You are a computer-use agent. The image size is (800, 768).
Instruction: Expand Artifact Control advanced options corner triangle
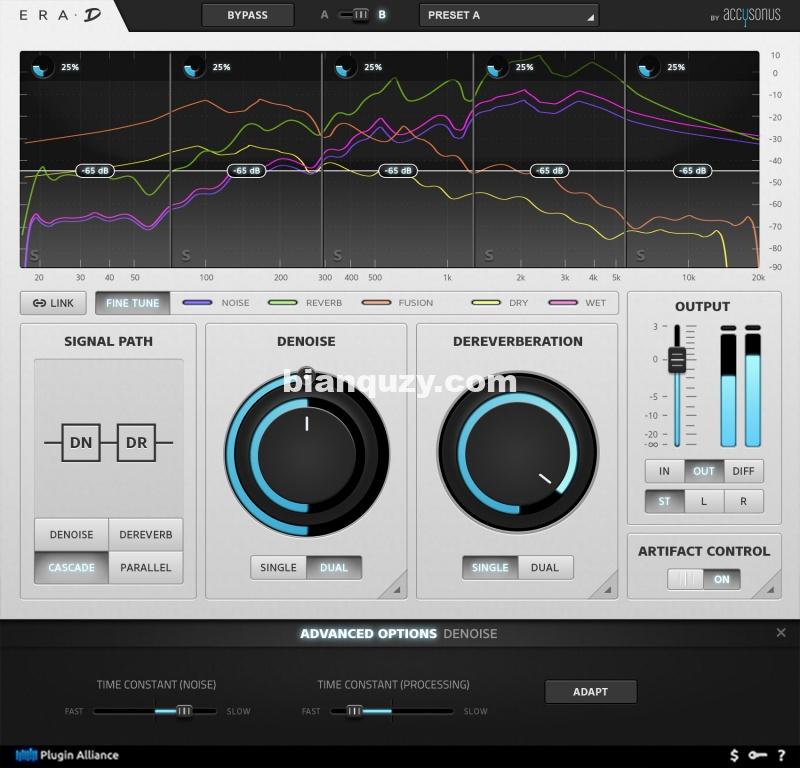point(769,587)
